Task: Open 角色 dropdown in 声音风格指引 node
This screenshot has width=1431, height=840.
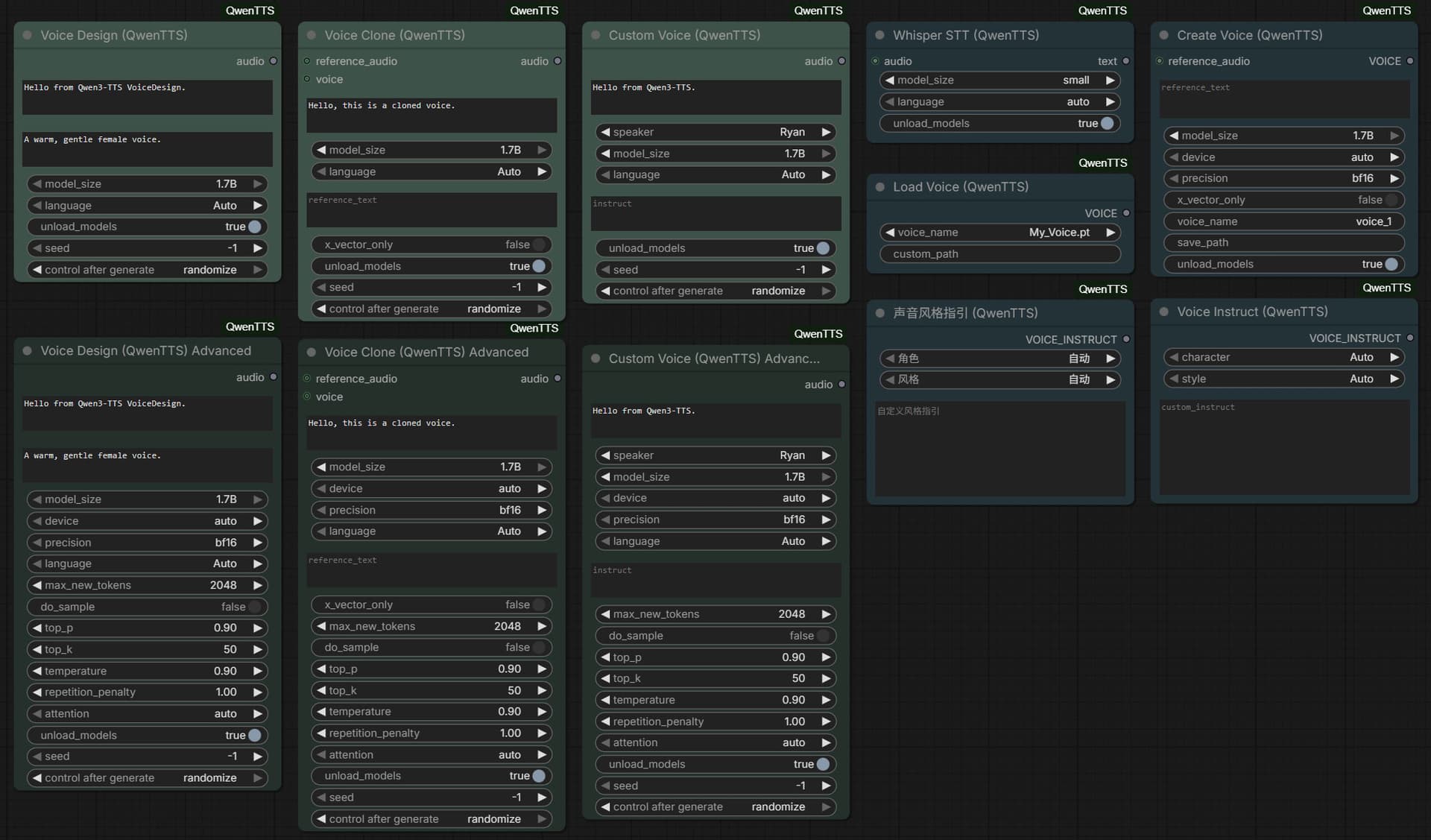Action: click(x=1000, y=359)
